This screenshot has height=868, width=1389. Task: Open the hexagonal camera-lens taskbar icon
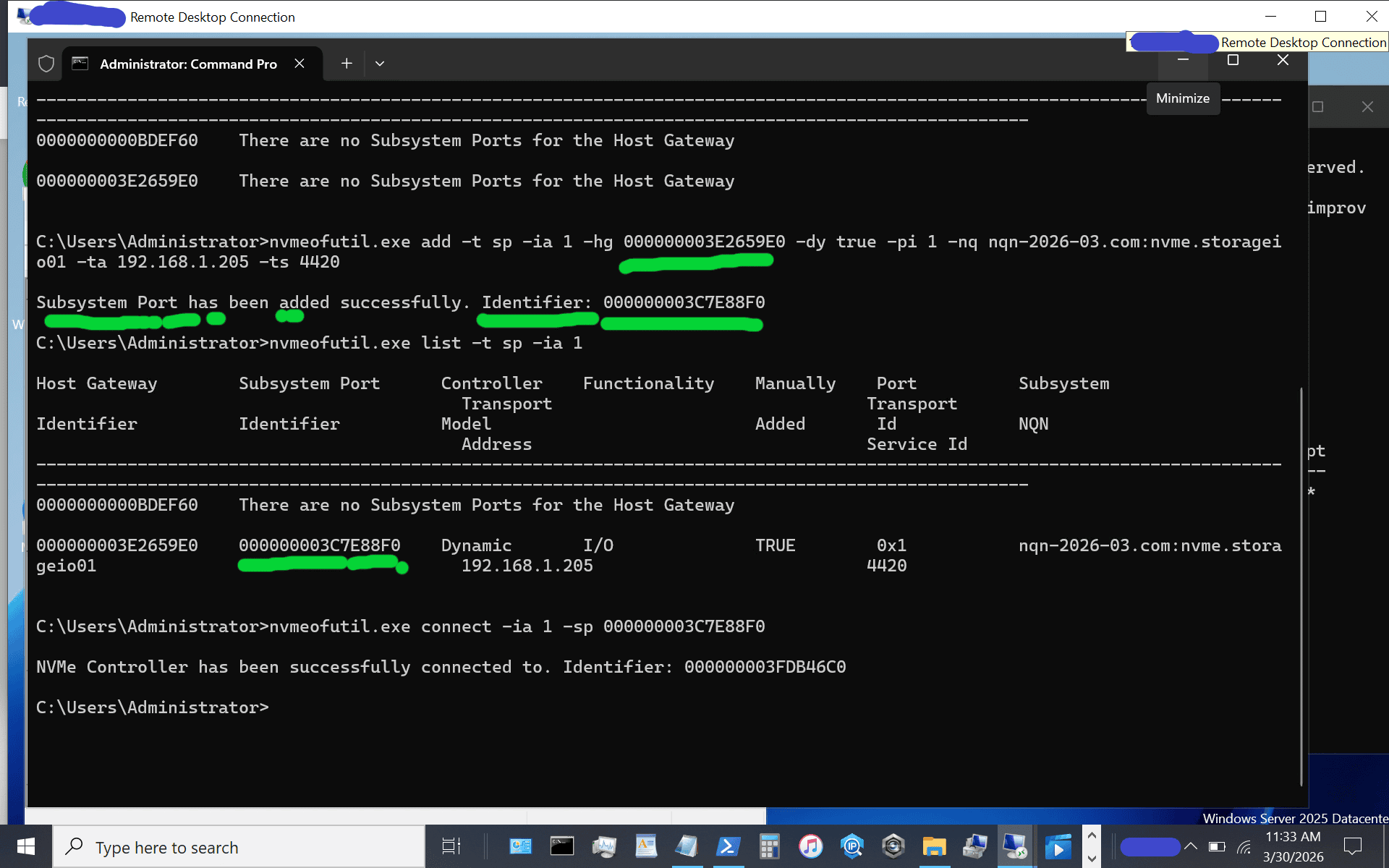893,846
